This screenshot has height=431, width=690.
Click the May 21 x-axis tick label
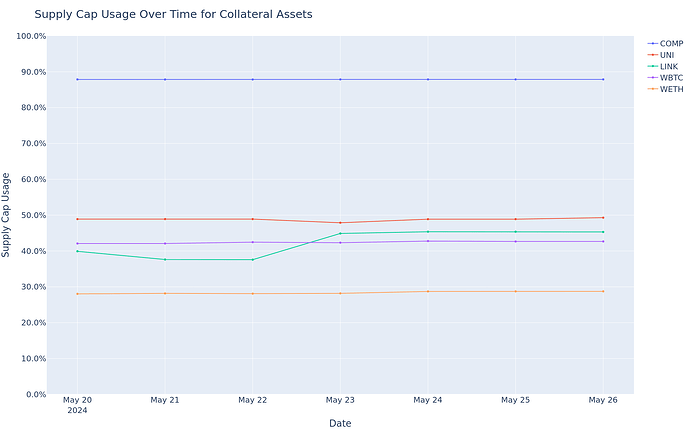point(165,400)
